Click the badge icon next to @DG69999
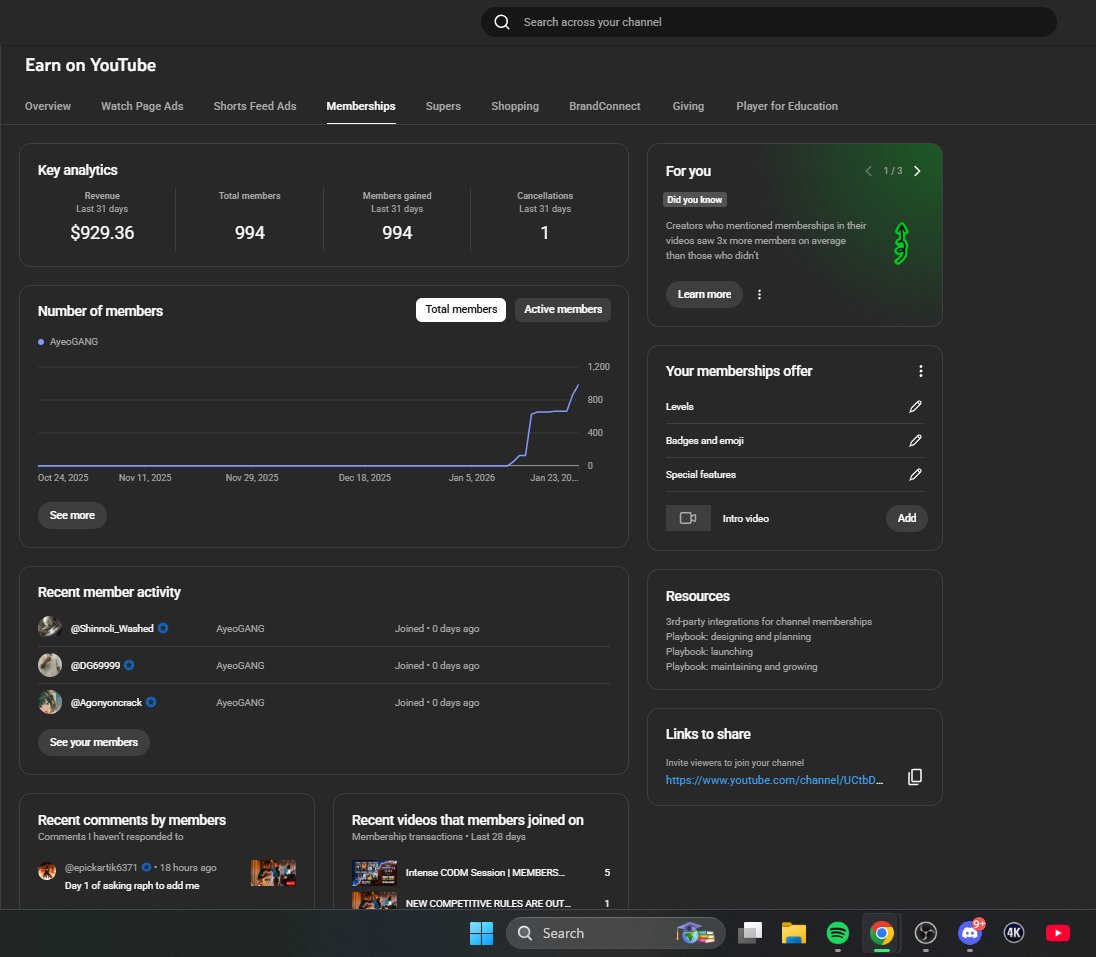 pyautogui.click(x=129, y=665)
